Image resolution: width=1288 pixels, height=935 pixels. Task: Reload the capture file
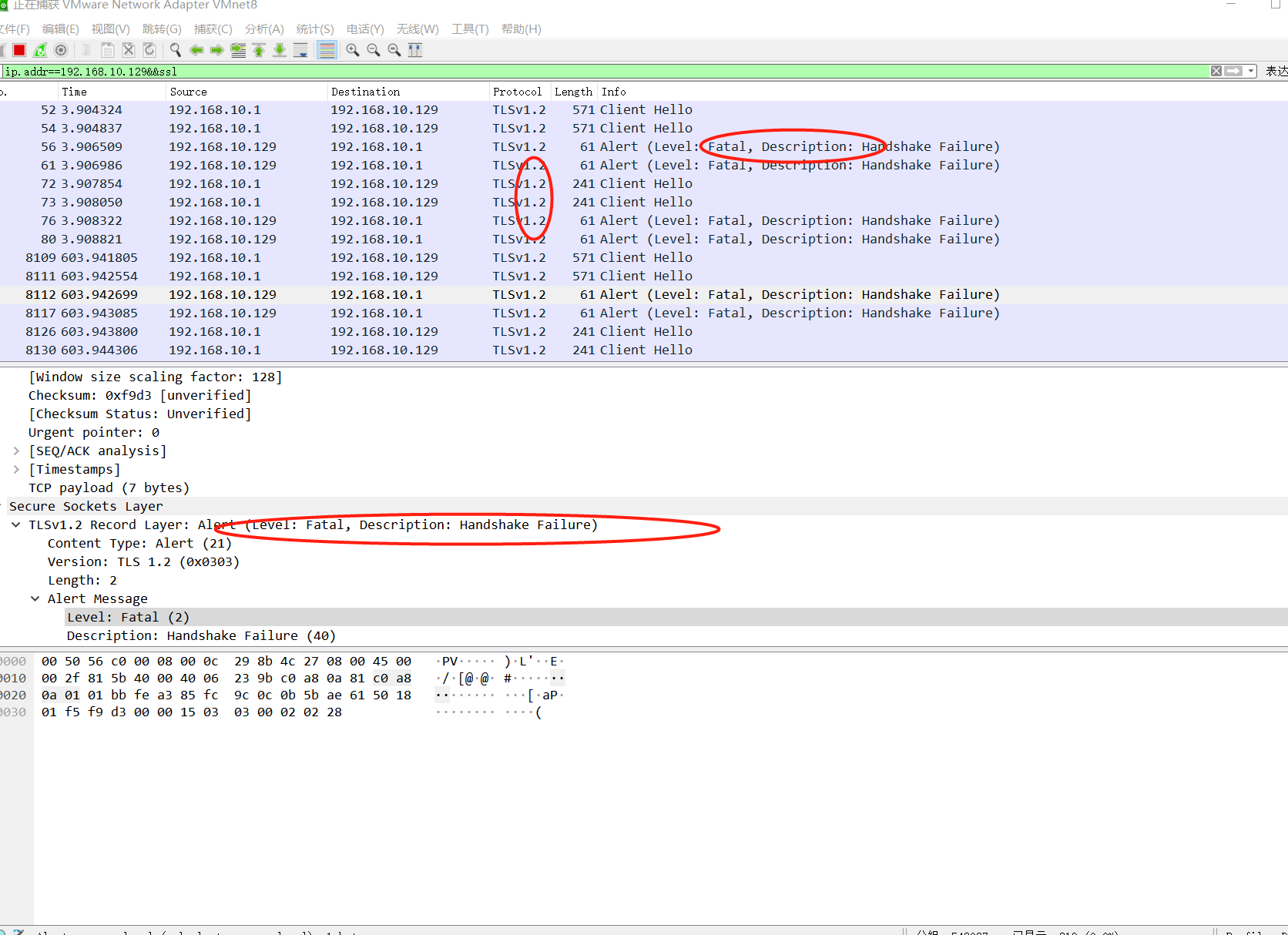click(149, 50)
